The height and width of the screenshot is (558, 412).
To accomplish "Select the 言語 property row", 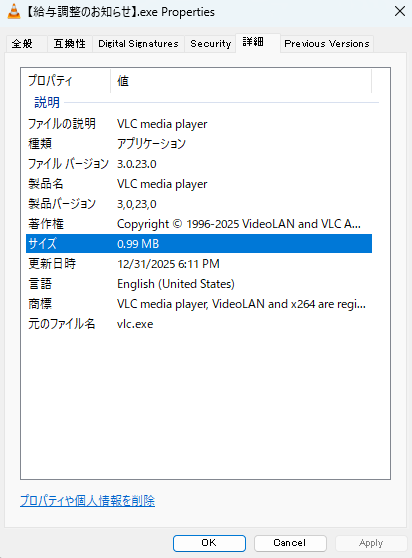I will tap(199, 284).
